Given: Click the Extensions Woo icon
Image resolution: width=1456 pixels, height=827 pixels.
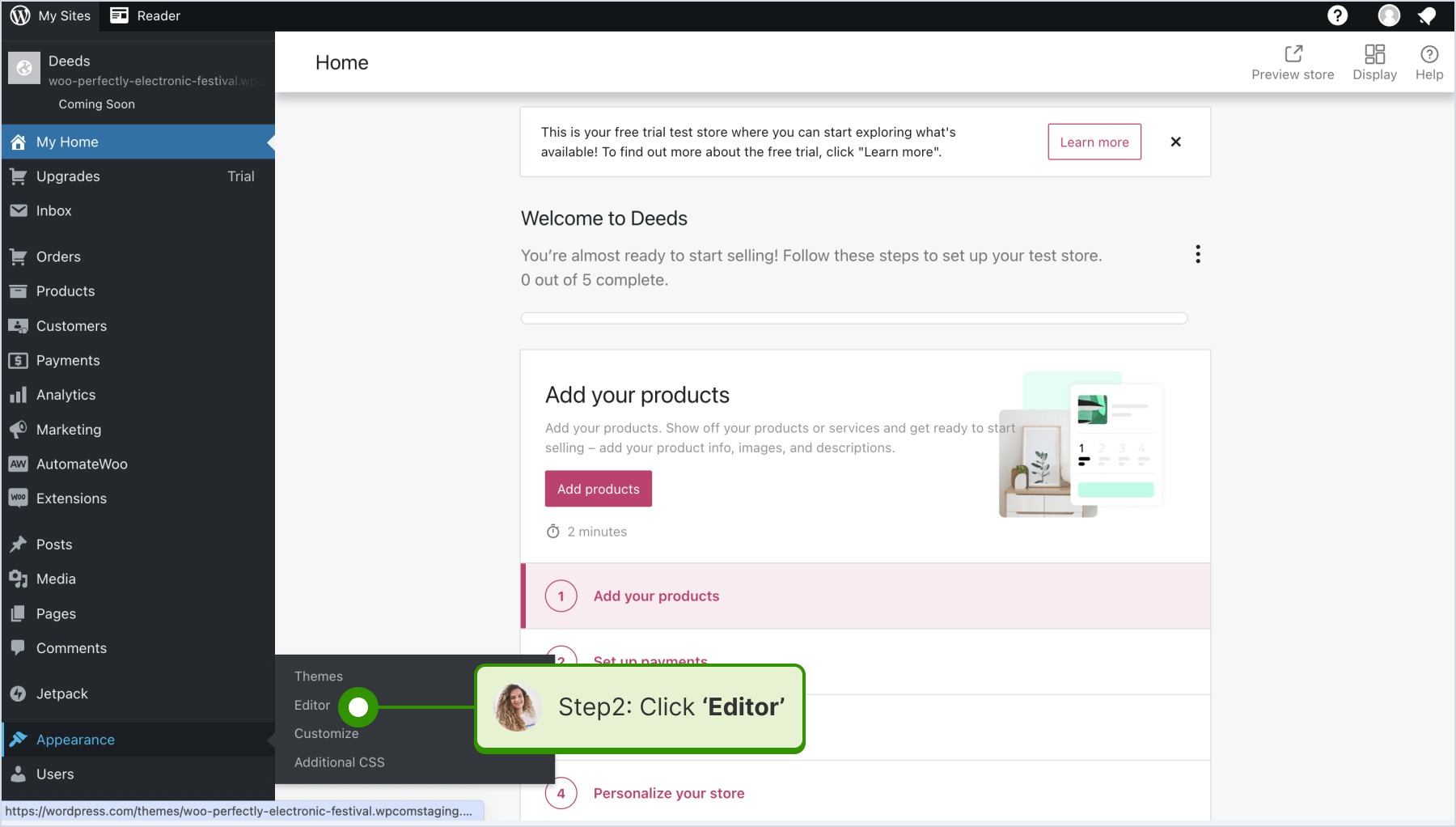Looking at the screenshot, I should (x=19, y=498).
